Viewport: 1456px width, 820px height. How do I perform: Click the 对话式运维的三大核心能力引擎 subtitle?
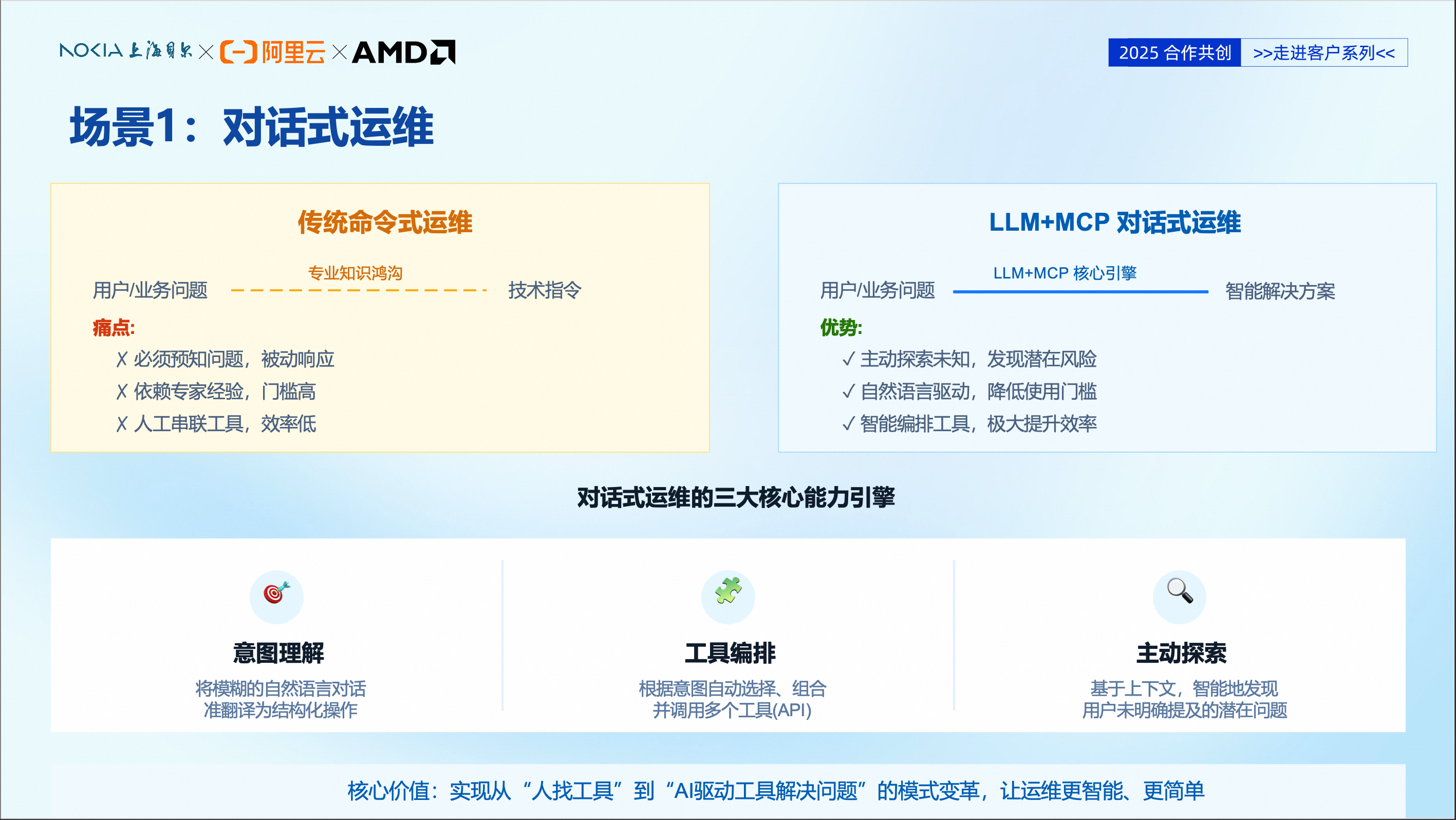[735, 497]
